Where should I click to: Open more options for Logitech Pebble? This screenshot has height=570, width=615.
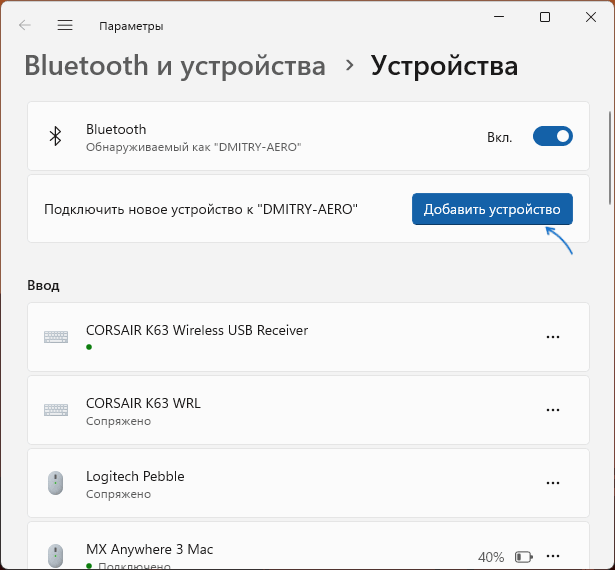coord(553,483)
